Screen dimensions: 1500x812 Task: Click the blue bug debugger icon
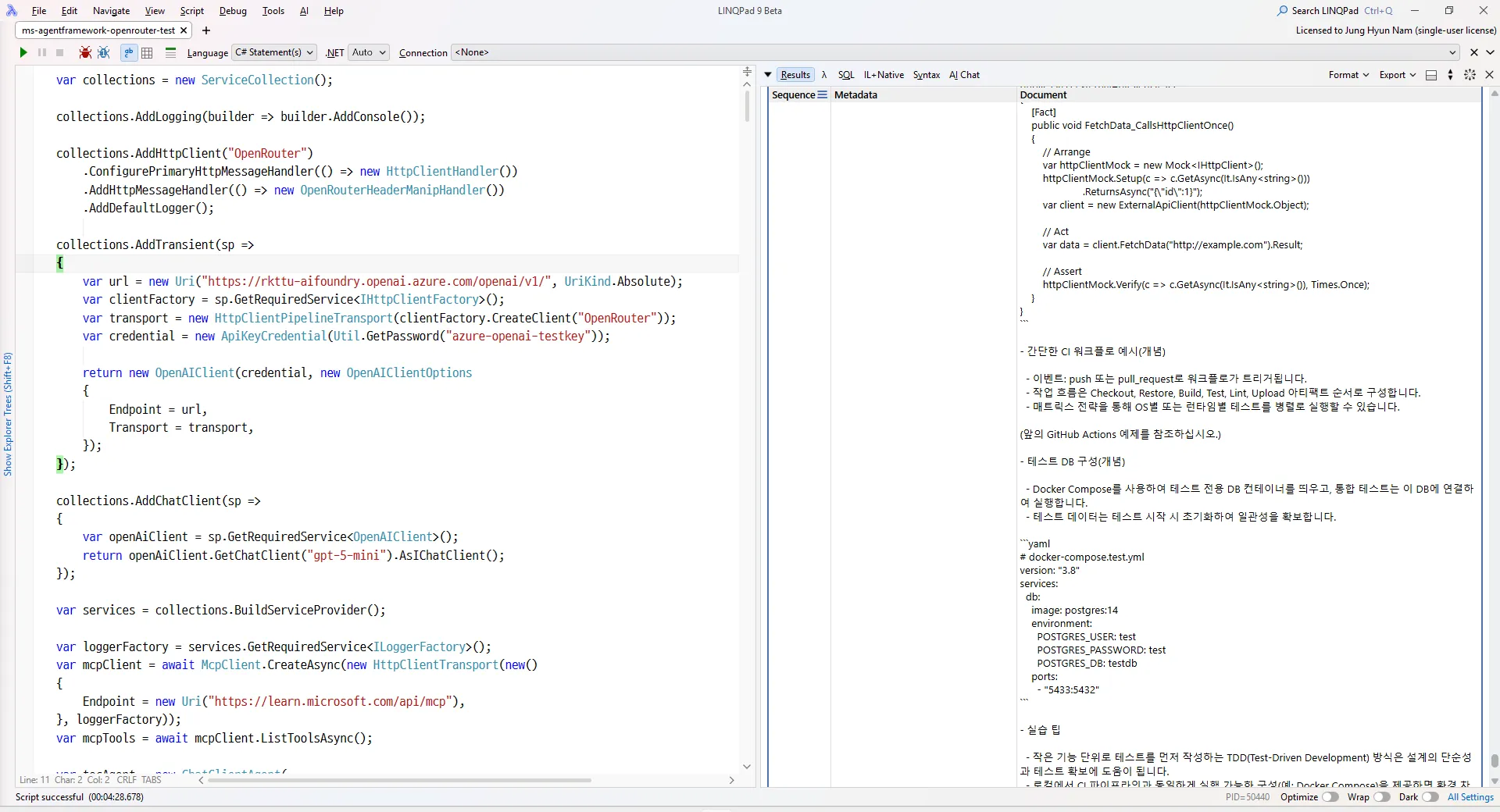(103, 52)
